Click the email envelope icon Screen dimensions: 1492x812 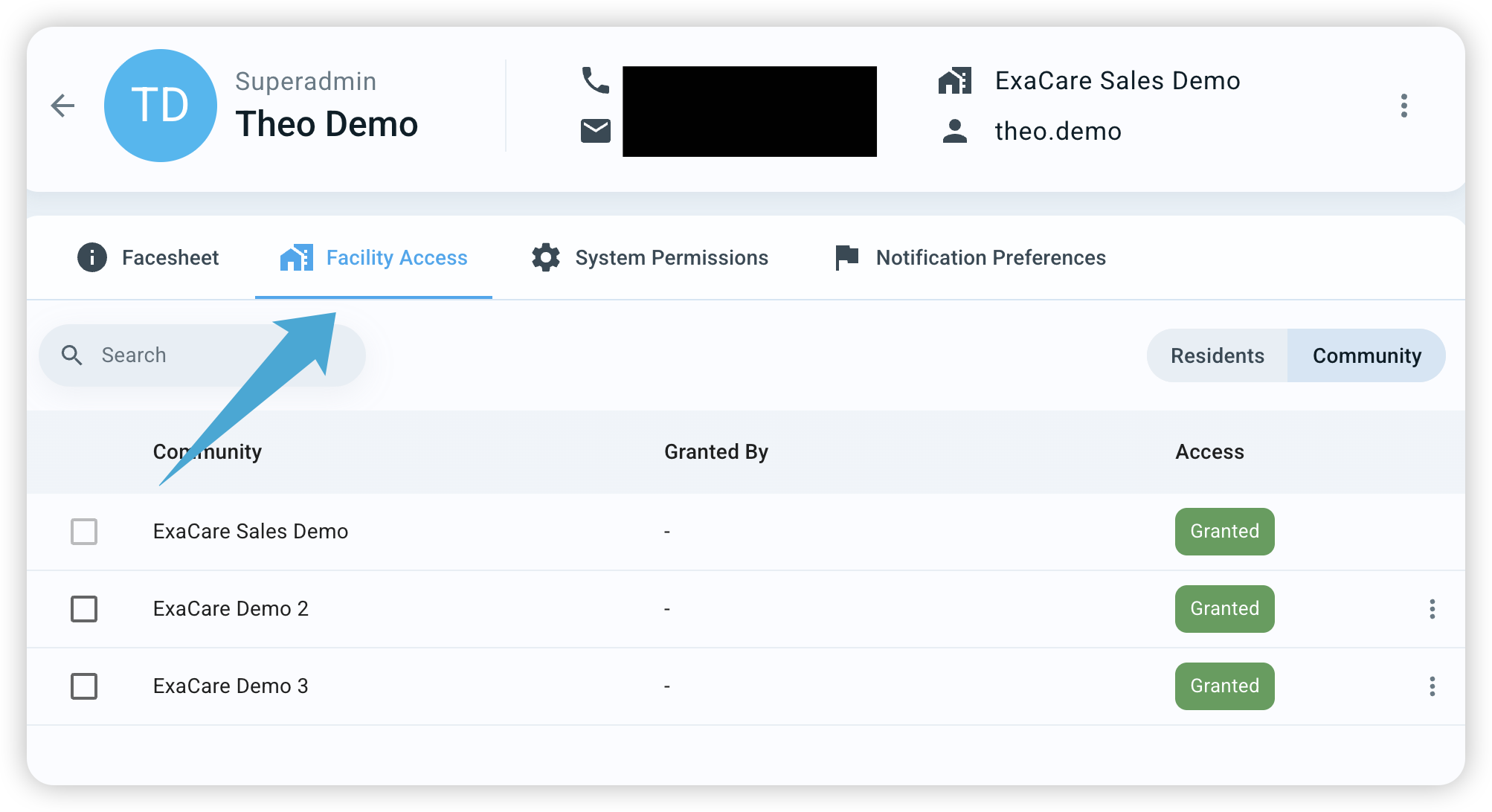(x=596, y=131)
